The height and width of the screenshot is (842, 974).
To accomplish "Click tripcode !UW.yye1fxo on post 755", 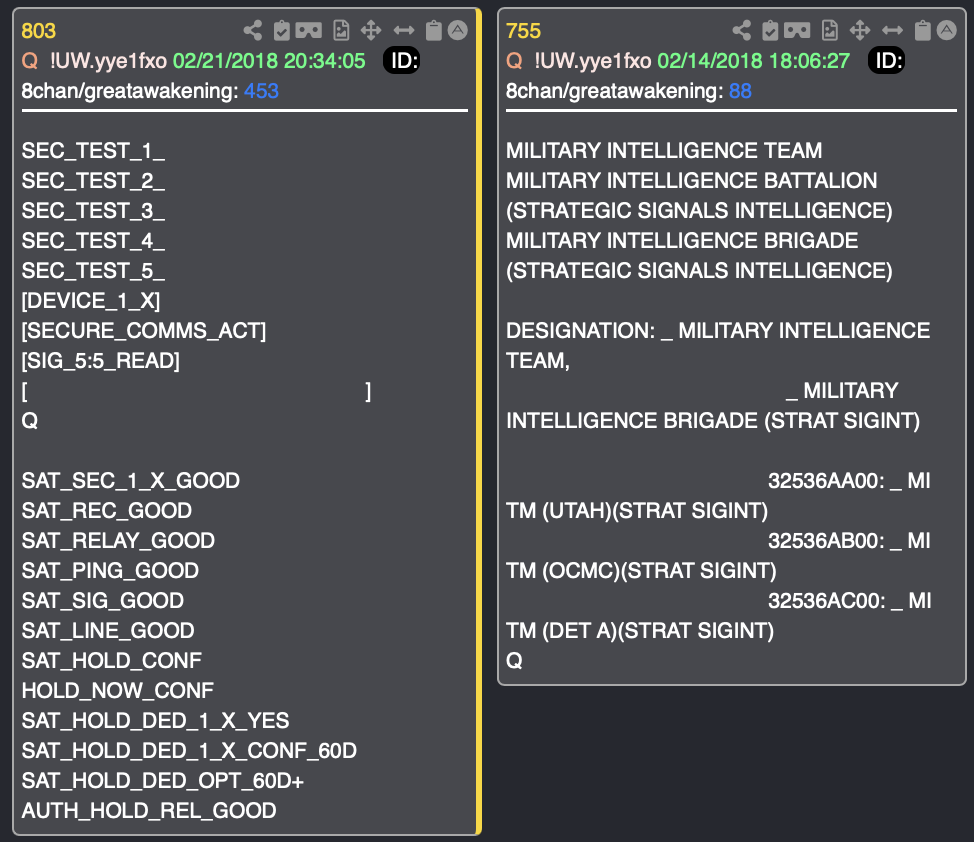I will (593, 61).
